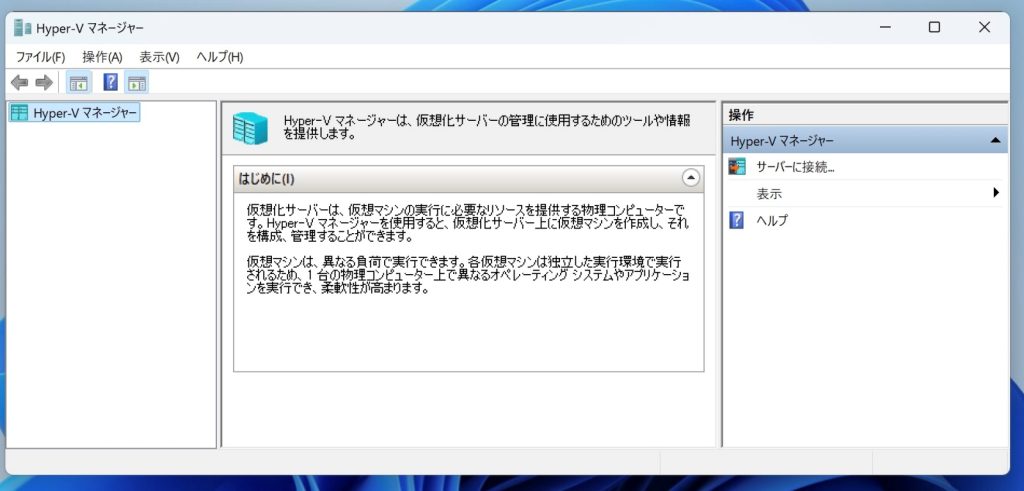Click the Back arrow toolbar icon
This screenshot has height=491, width=1024.
pyautogui.click(x=20, y=83)
